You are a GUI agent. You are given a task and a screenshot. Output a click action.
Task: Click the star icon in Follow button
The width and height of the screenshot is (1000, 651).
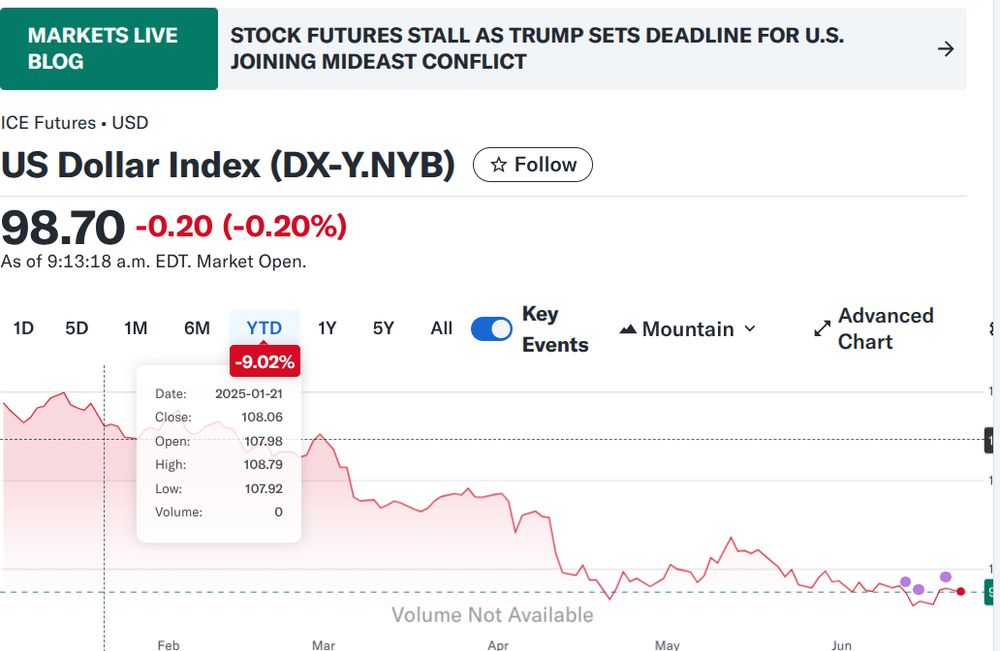pos(498,165)
